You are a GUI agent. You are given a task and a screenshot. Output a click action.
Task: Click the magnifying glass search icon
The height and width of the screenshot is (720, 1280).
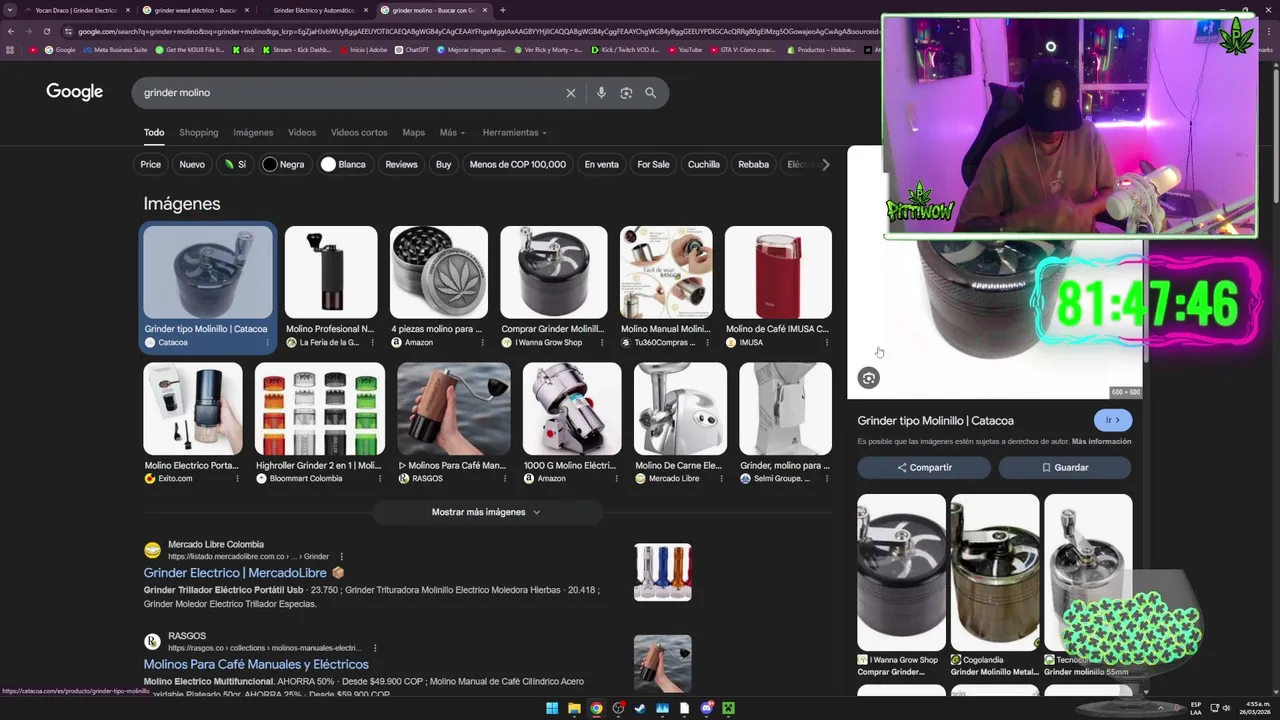click(651, 93)
